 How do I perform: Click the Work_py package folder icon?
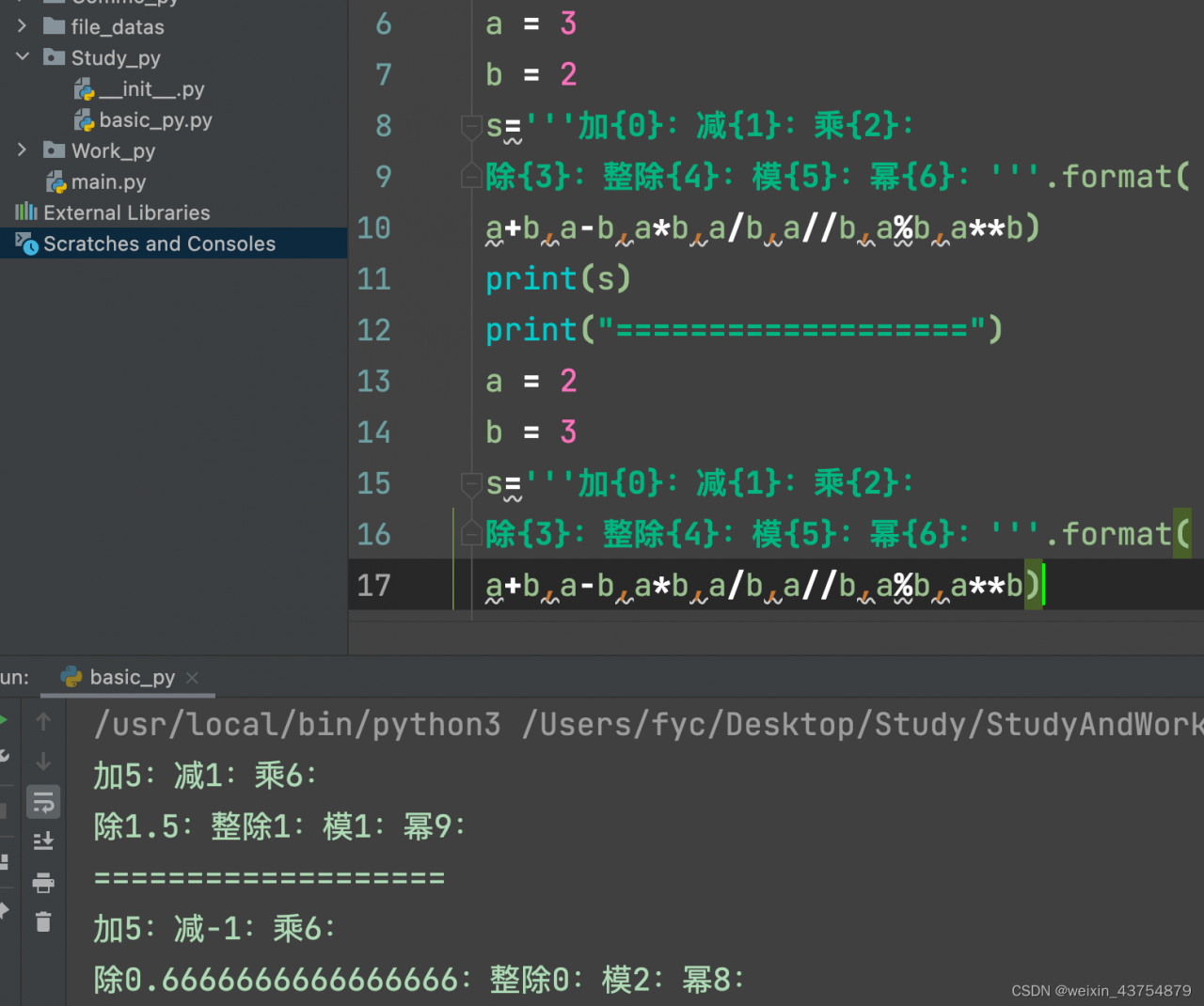tap(55, 150)
